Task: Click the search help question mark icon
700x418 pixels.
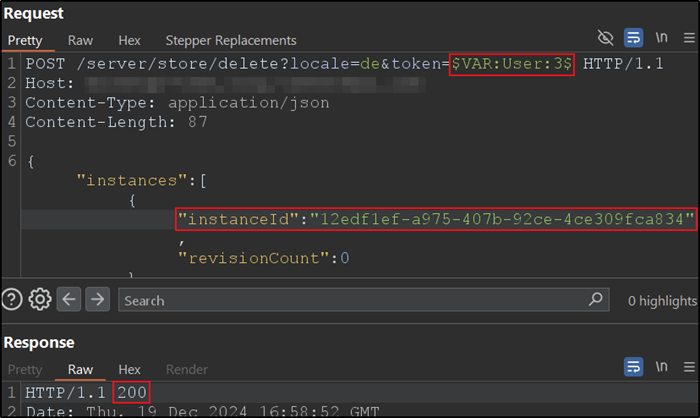Action: (13, 299)
